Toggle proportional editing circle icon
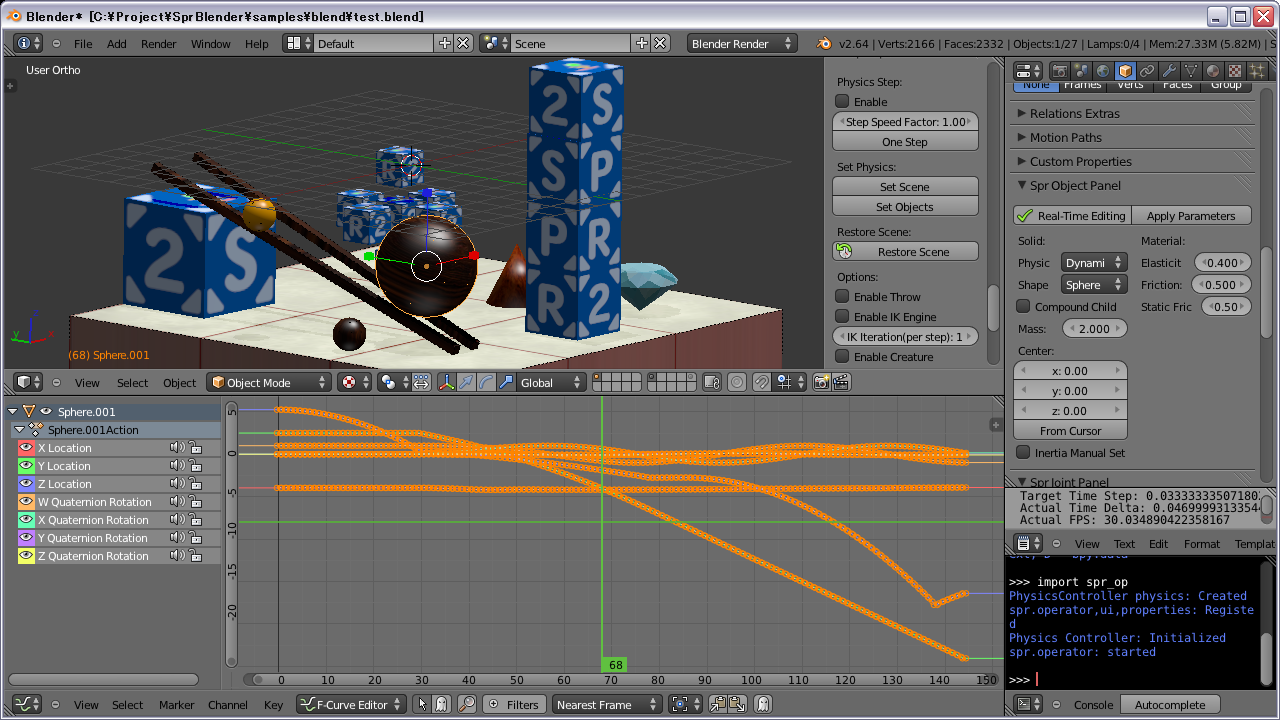 tap(737, 382)
